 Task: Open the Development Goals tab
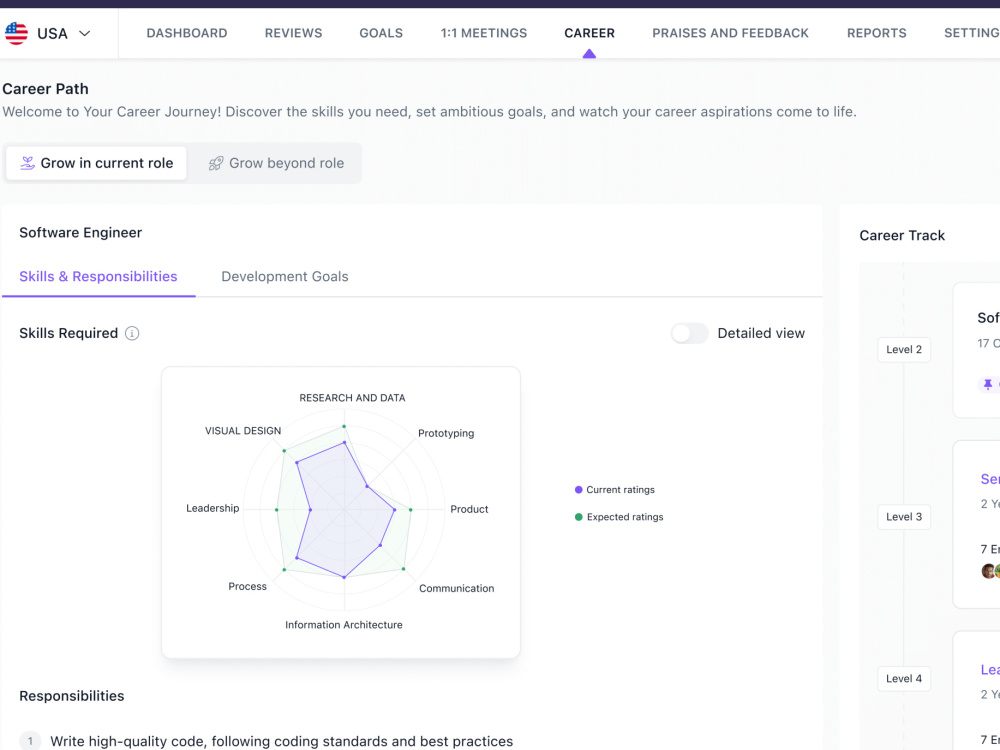(284, 277)
